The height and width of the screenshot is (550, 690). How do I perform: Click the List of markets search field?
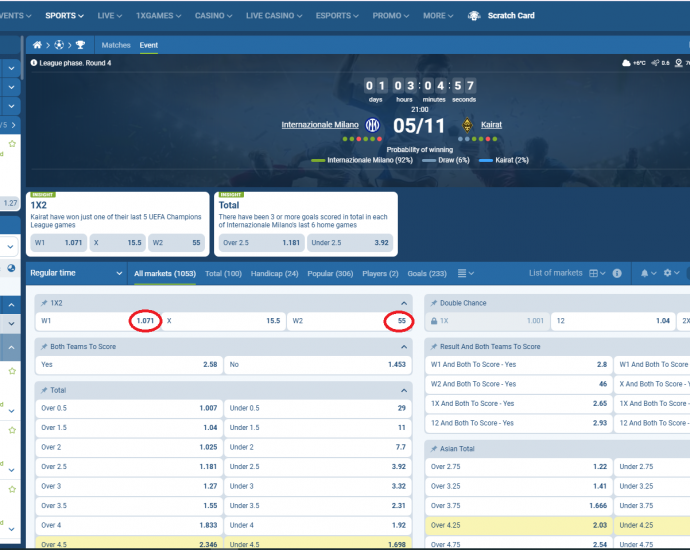[x=554, y=273]
